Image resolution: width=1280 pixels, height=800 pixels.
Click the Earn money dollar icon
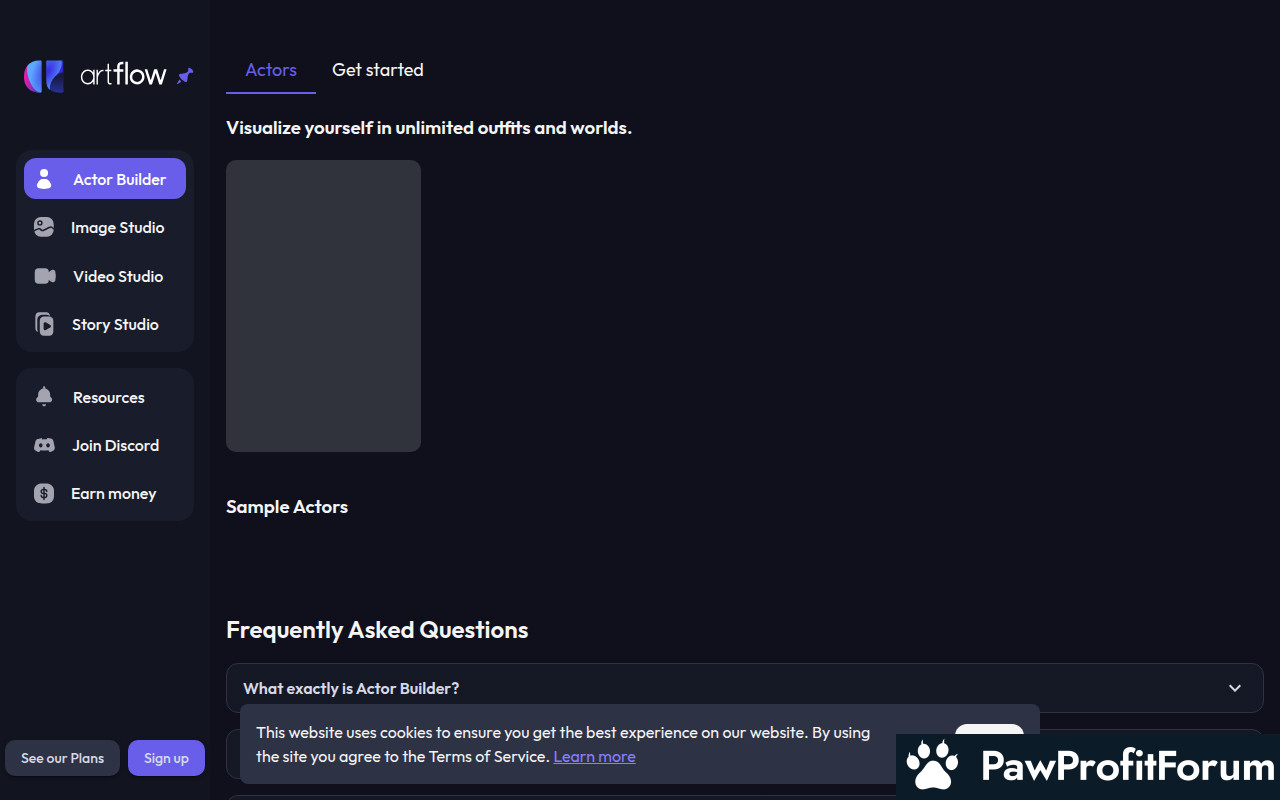coord(44,493)
